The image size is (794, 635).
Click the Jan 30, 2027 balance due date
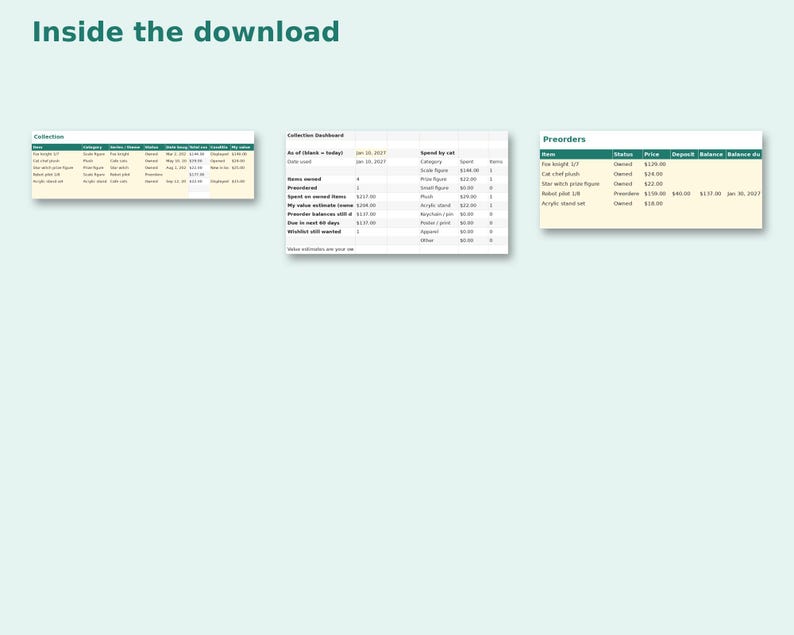743,193
